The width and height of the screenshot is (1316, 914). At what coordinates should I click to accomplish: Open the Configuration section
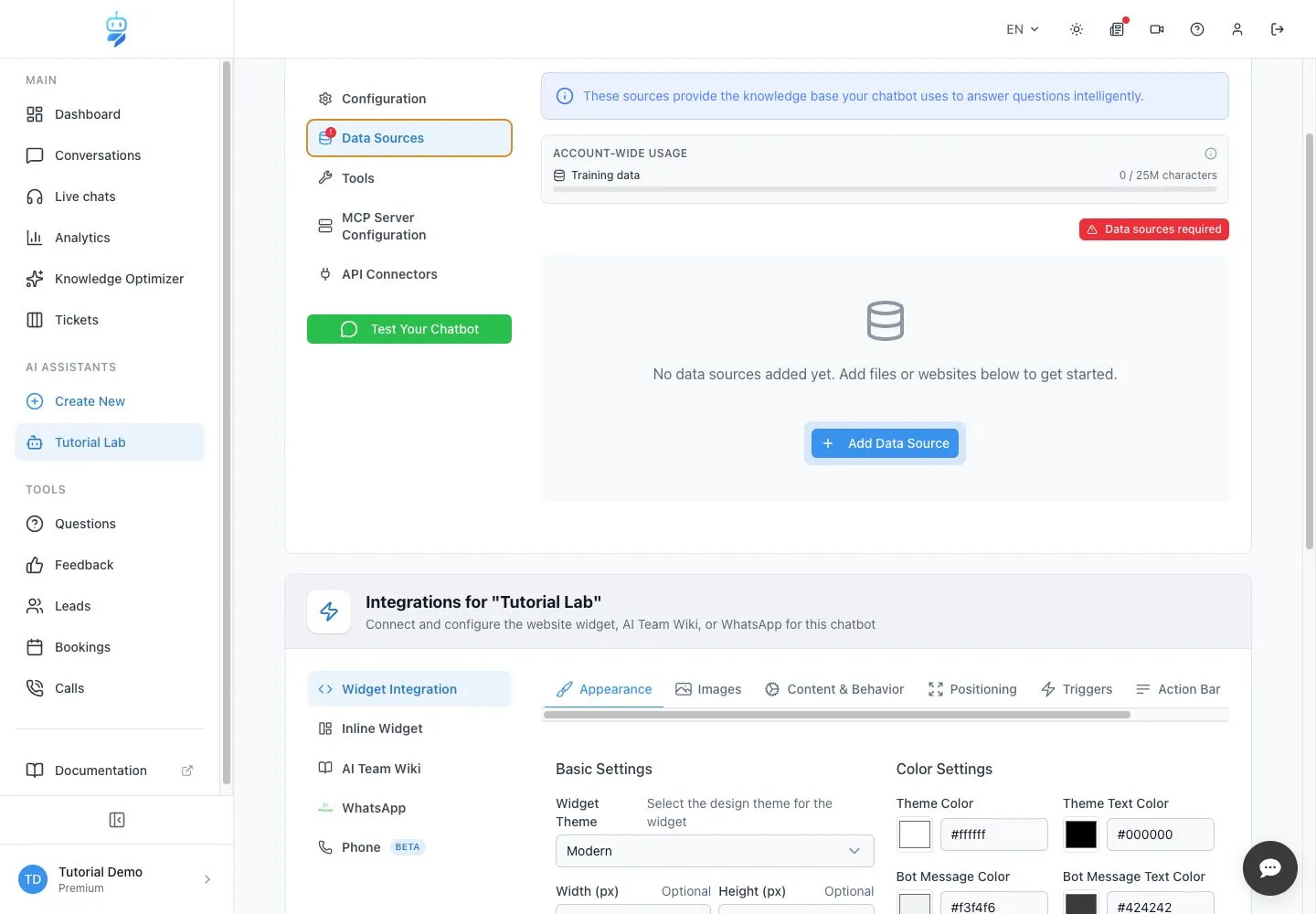[409, 99]
